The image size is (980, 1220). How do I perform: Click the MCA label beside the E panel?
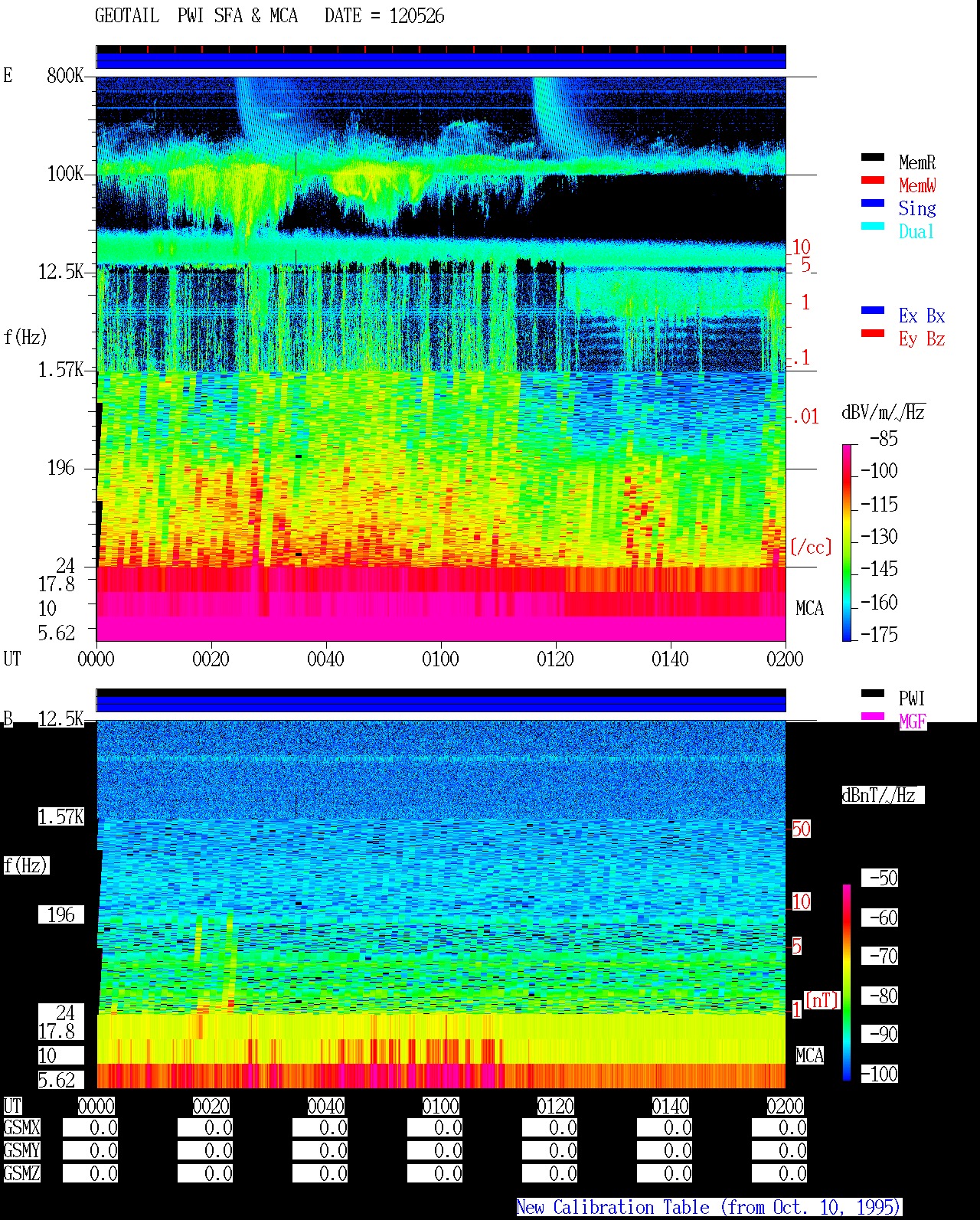click(809, 608)
